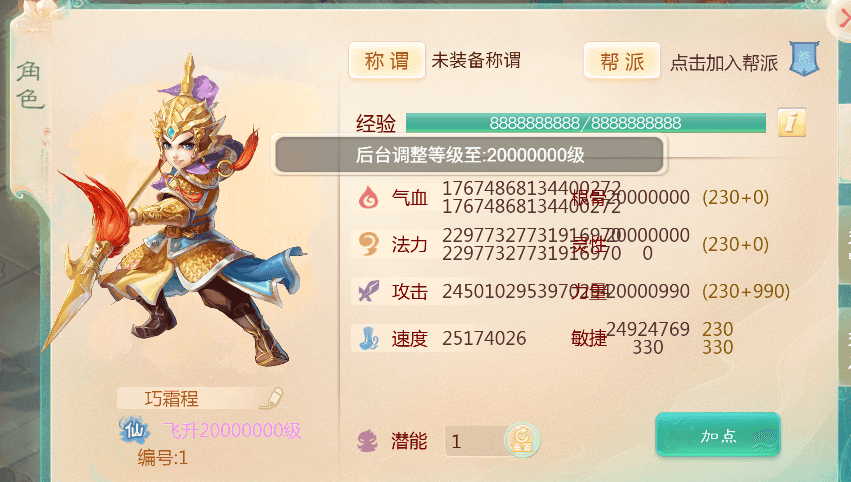This screenshot has height=482, width=851.
Task: Click the blue guild banner icon
Action: point(804,59)
